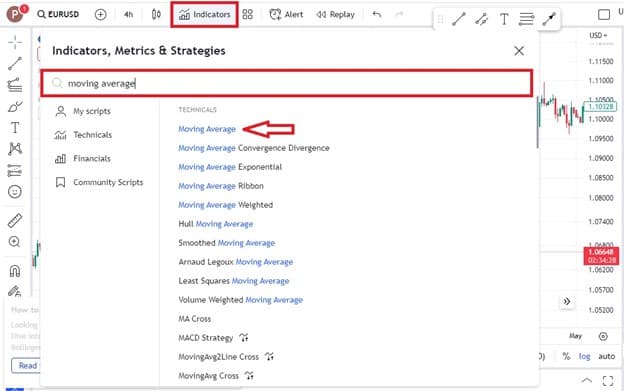624x391 pixels.
Task: Start bar Replay mode
Action: pyautogui.click(x=335, y=15)
